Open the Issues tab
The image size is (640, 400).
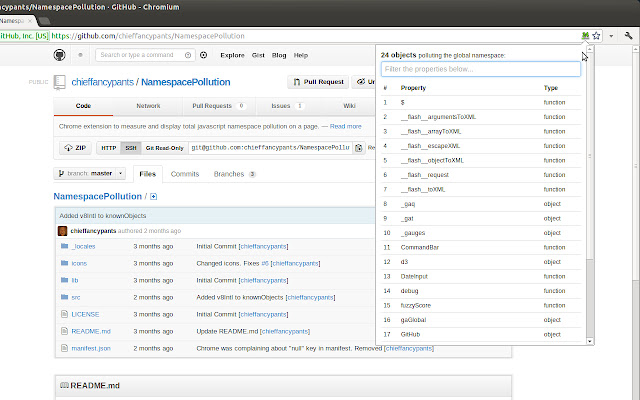point(287,106)
